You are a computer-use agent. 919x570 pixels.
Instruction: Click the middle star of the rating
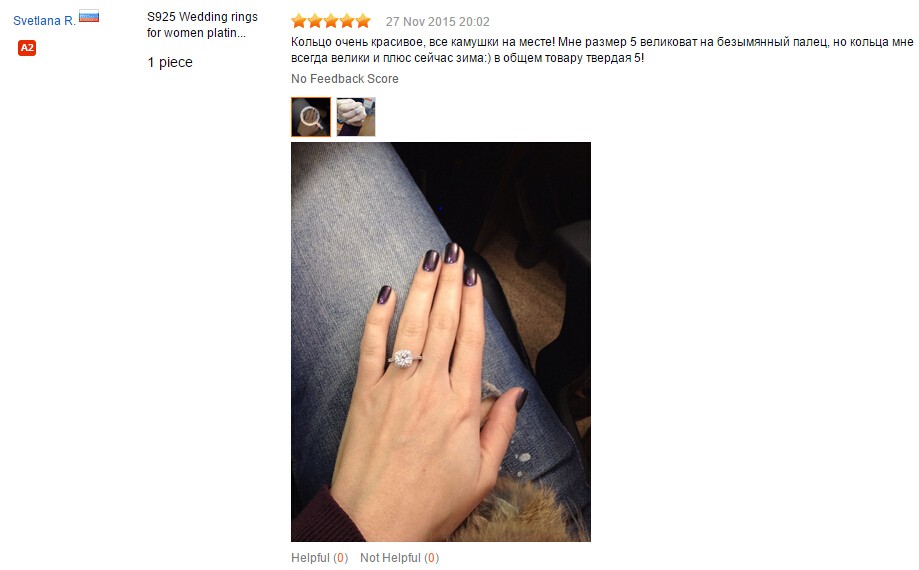[x=331, y=22]
